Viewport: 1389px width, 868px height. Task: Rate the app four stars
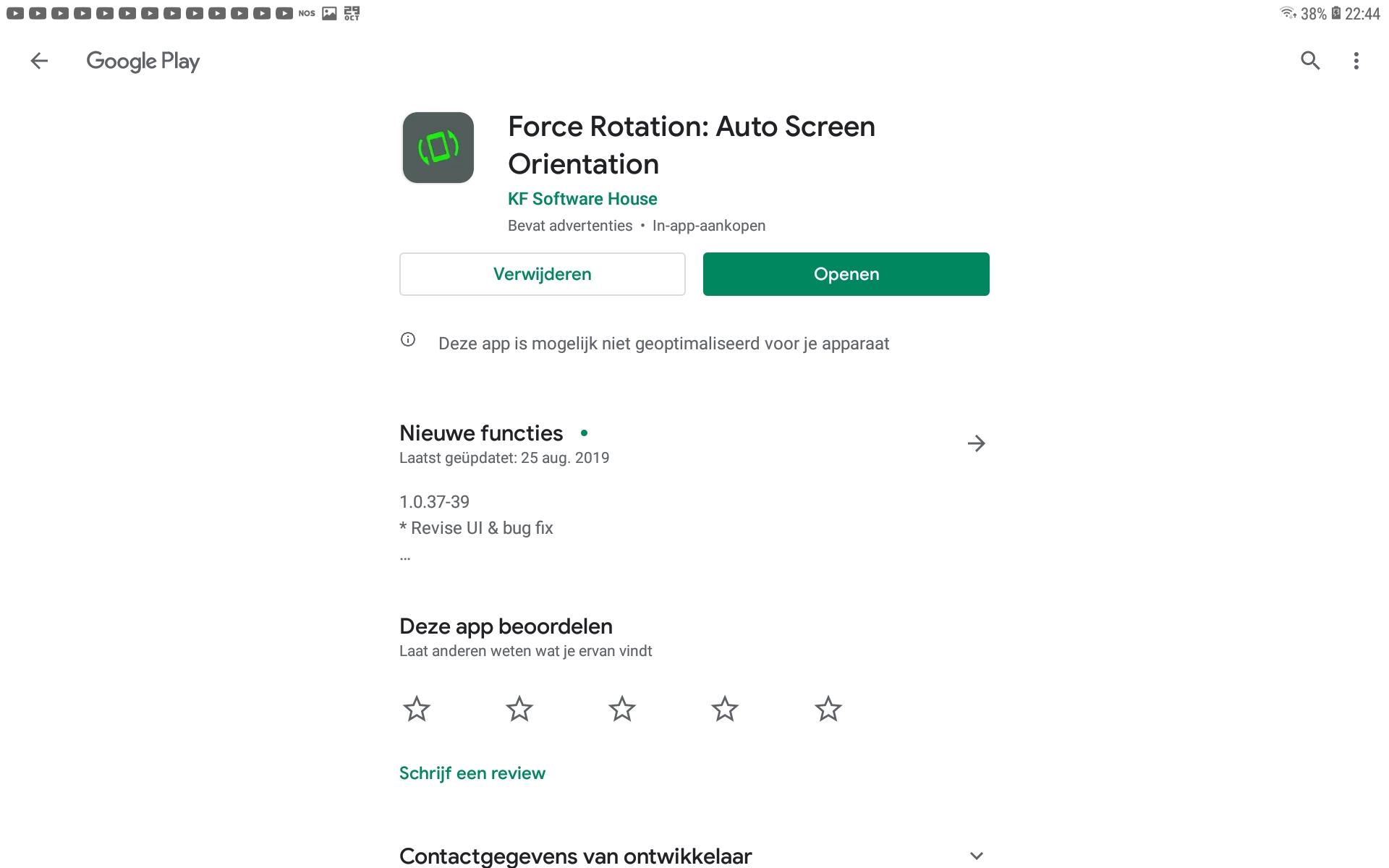tap(725, 709)
